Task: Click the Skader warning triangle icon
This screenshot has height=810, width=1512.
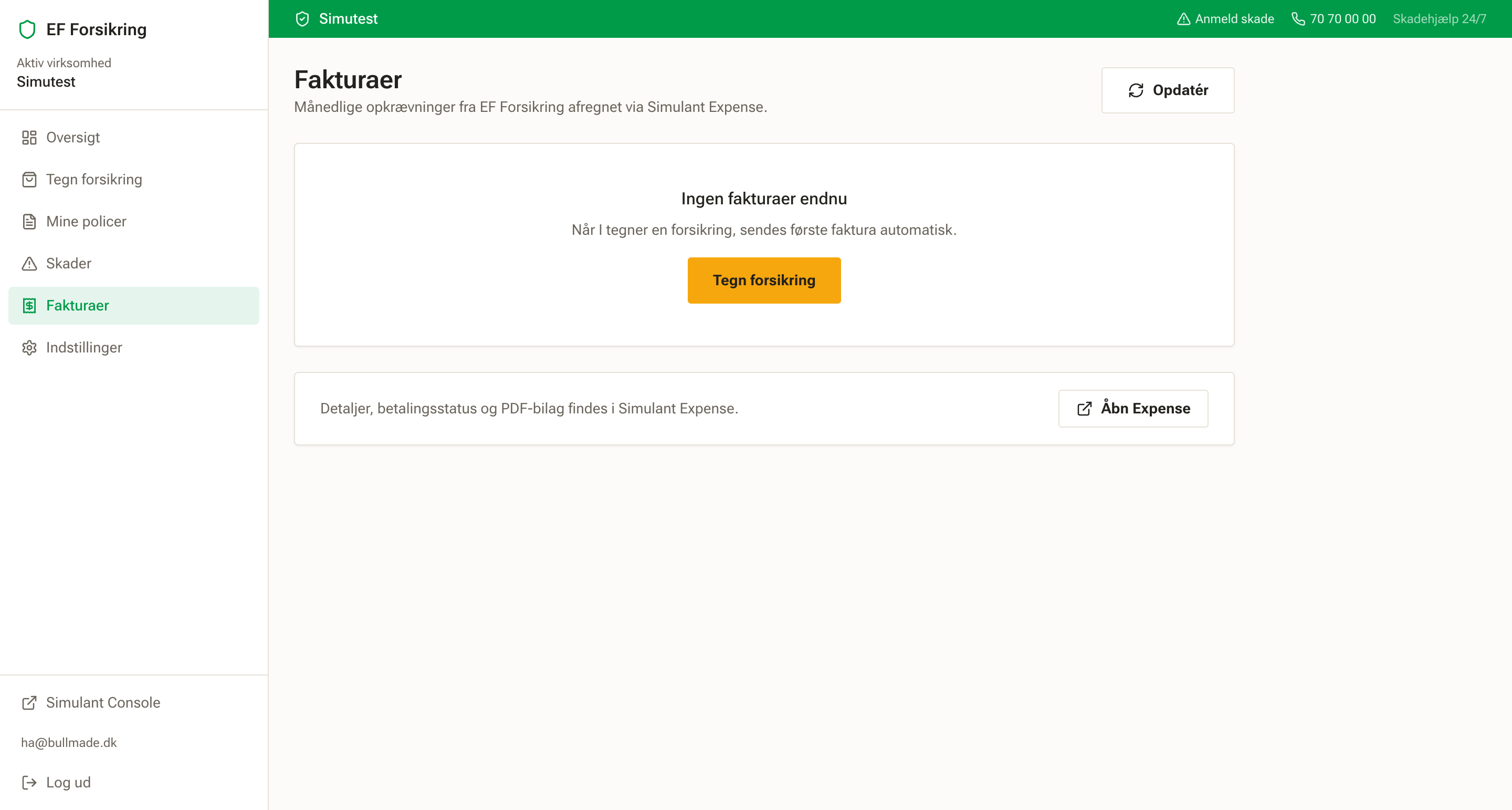Action: pyautogui.click(x=29, y=263)
